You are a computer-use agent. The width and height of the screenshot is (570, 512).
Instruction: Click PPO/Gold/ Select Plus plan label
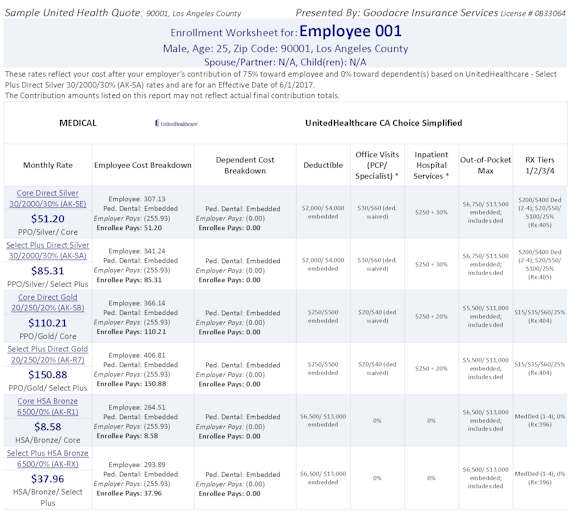(48, 388)
